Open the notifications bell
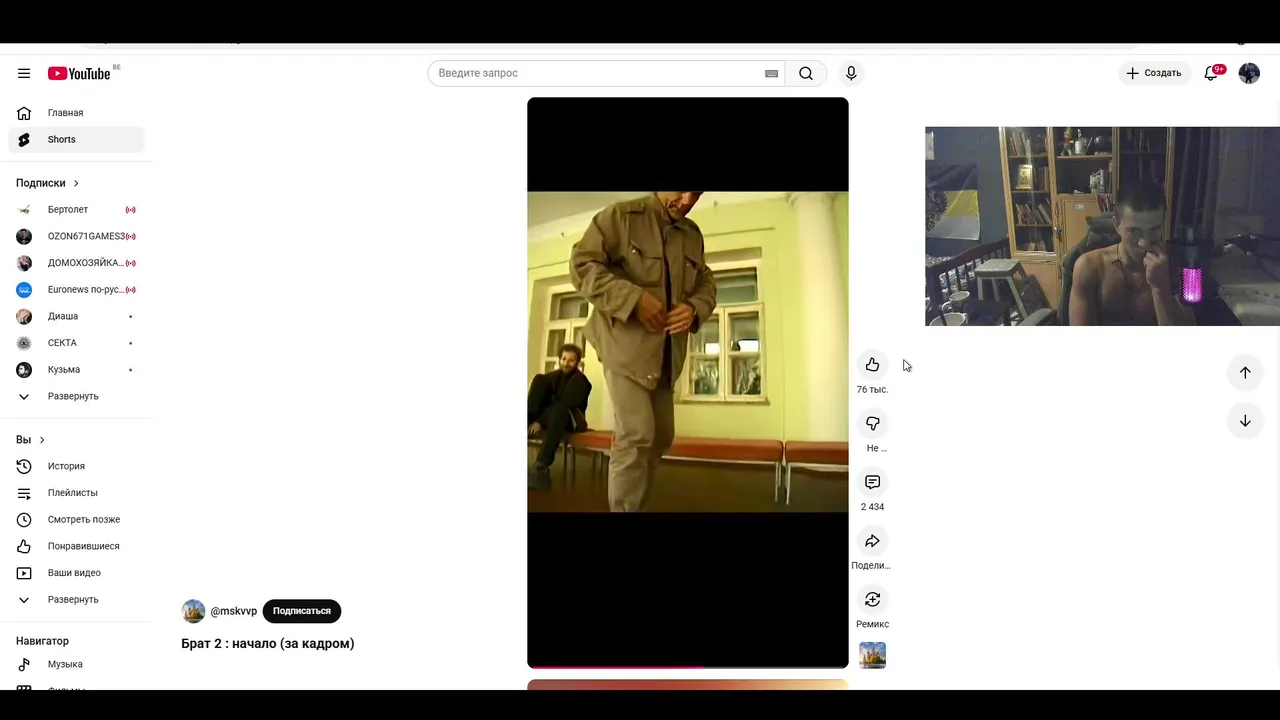The image size is (1280, 720). pos(1211,73)
